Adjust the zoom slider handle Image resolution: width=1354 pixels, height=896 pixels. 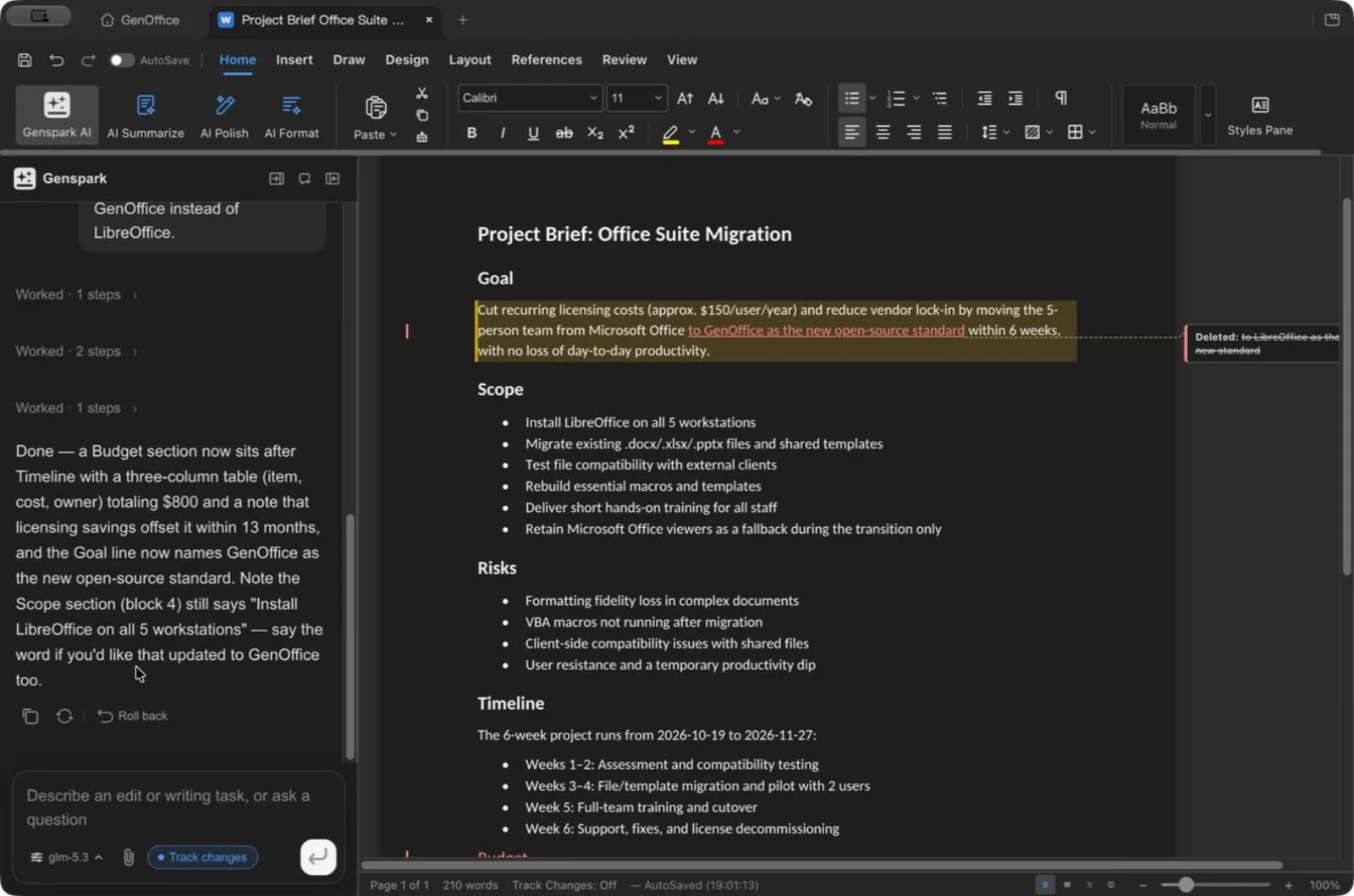click(x=1186, y=885)
